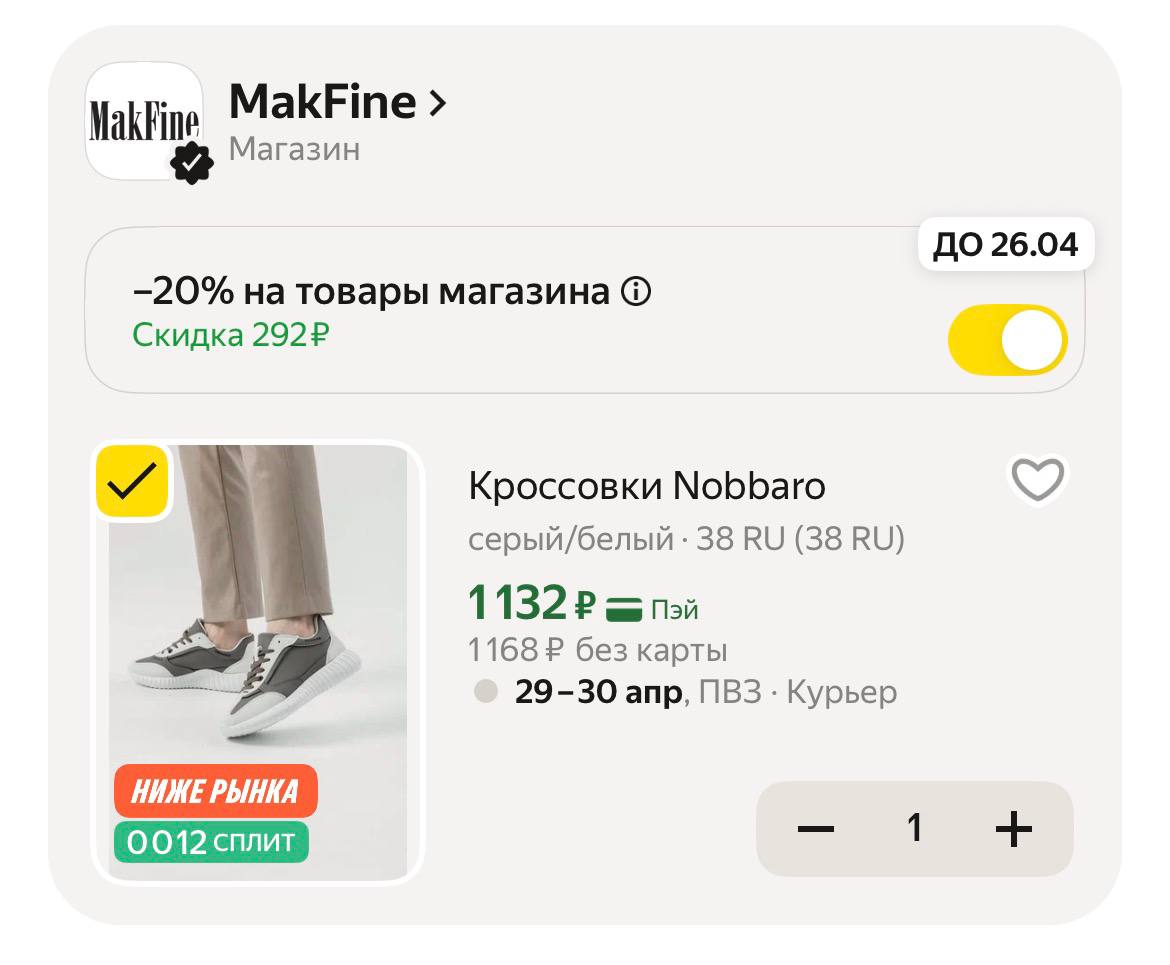Click the 0012 СПЛИТ badge
This screenshot has width=1170, height=965.
(211, 842)
